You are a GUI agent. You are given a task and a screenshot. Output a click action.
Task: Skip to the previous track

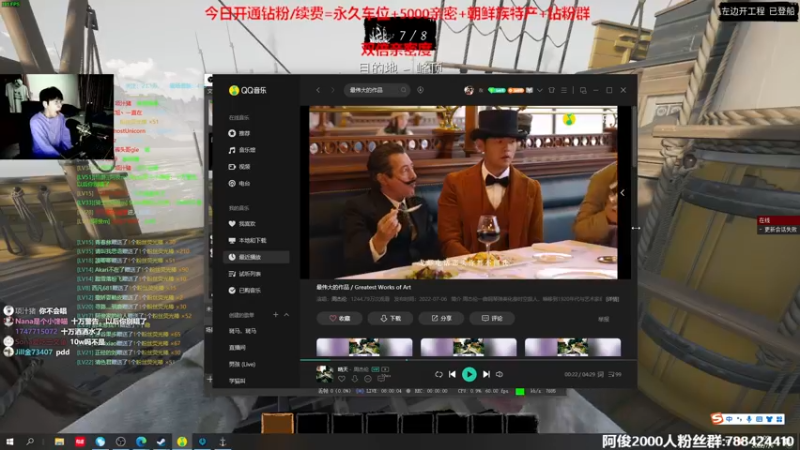pyautogui.click(x=453, y=374)
